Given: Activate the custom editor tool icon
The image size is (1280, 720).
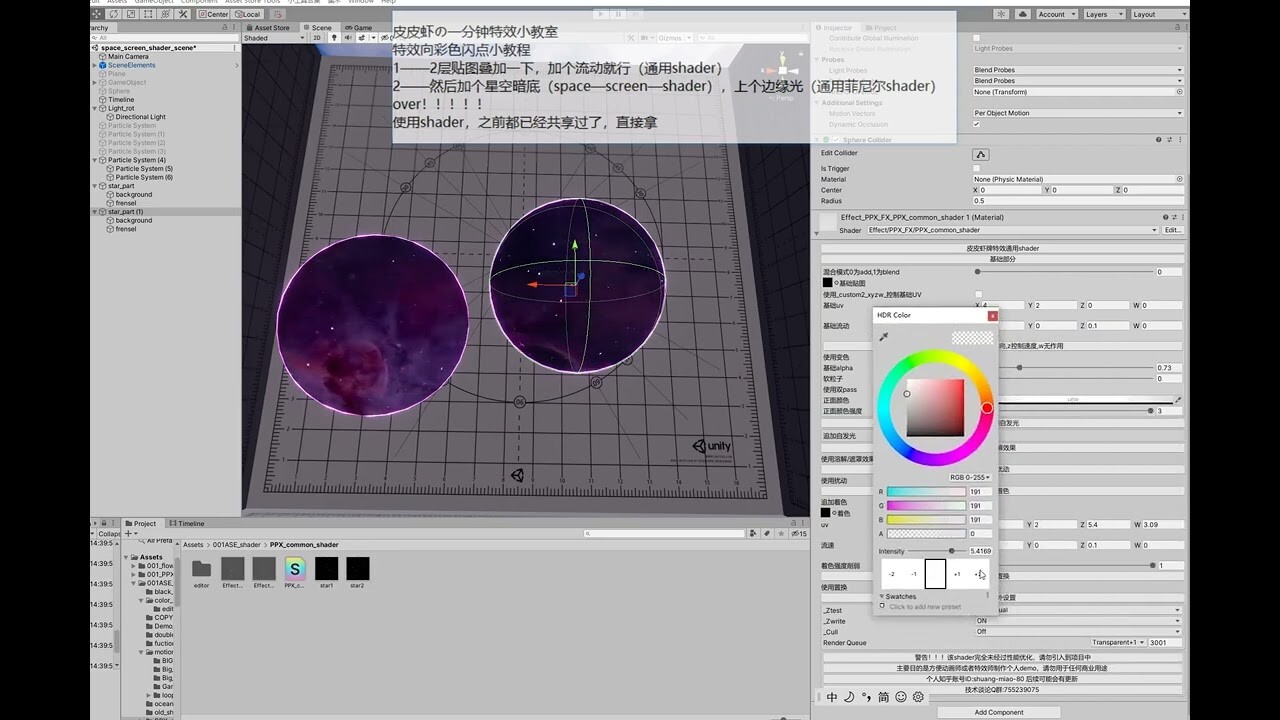Looking at the screenshot, I should 183,14.
